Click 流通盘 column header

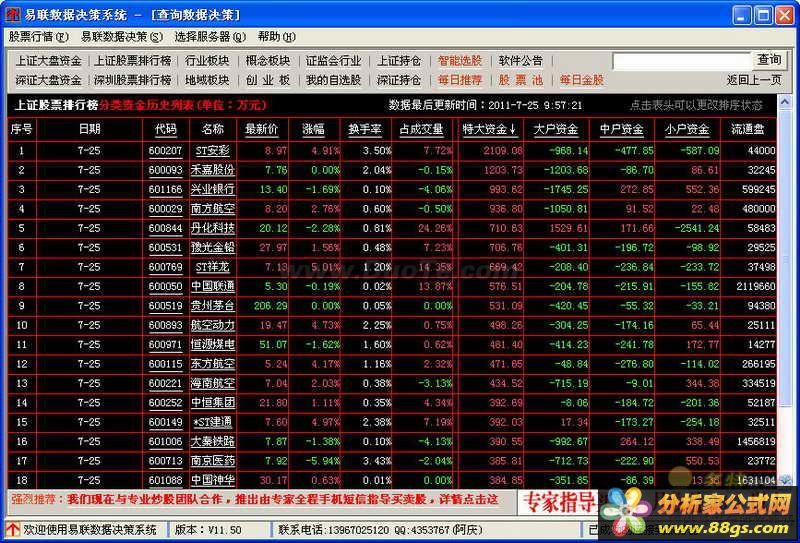pyautogui.click(x=747, y=129)
